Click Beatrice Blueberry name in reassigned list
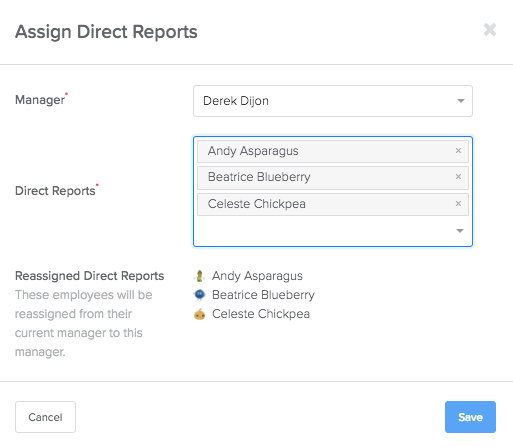513x447 pixels. [x=263, y=295]
